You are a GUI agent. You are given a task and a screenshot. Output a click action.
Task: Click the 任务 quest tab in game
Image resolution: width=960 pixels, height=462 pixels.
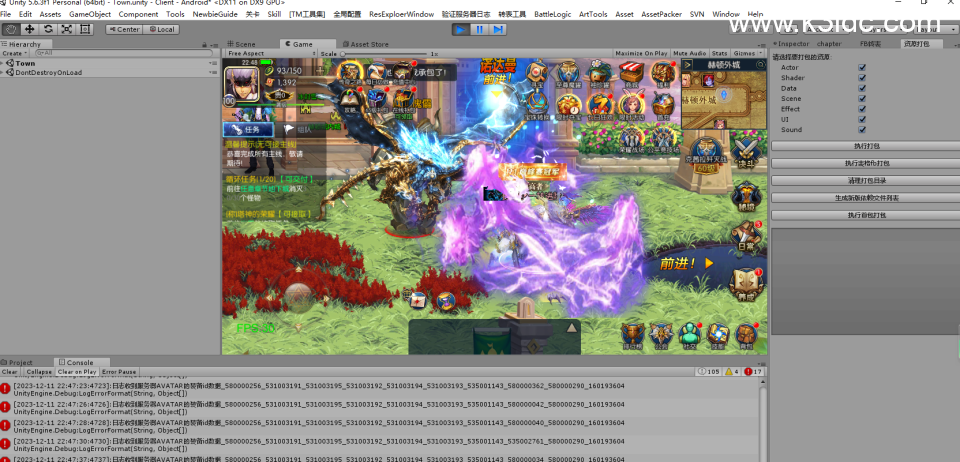(248, 130)
